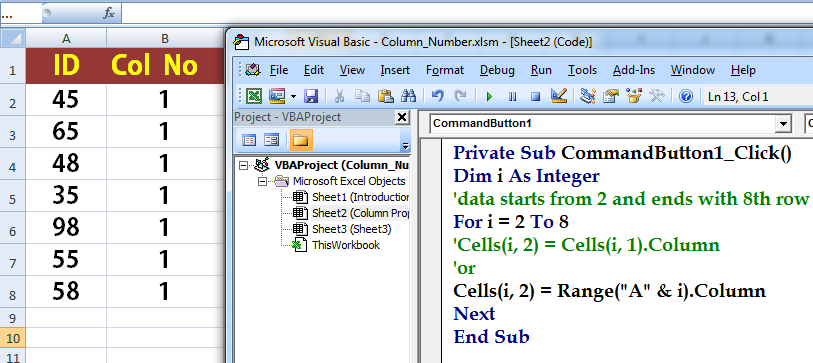Select Sheet2 (Column Prop in project tree
The height and width of the screenshot is (363, 813).
[x=360, y=213]
